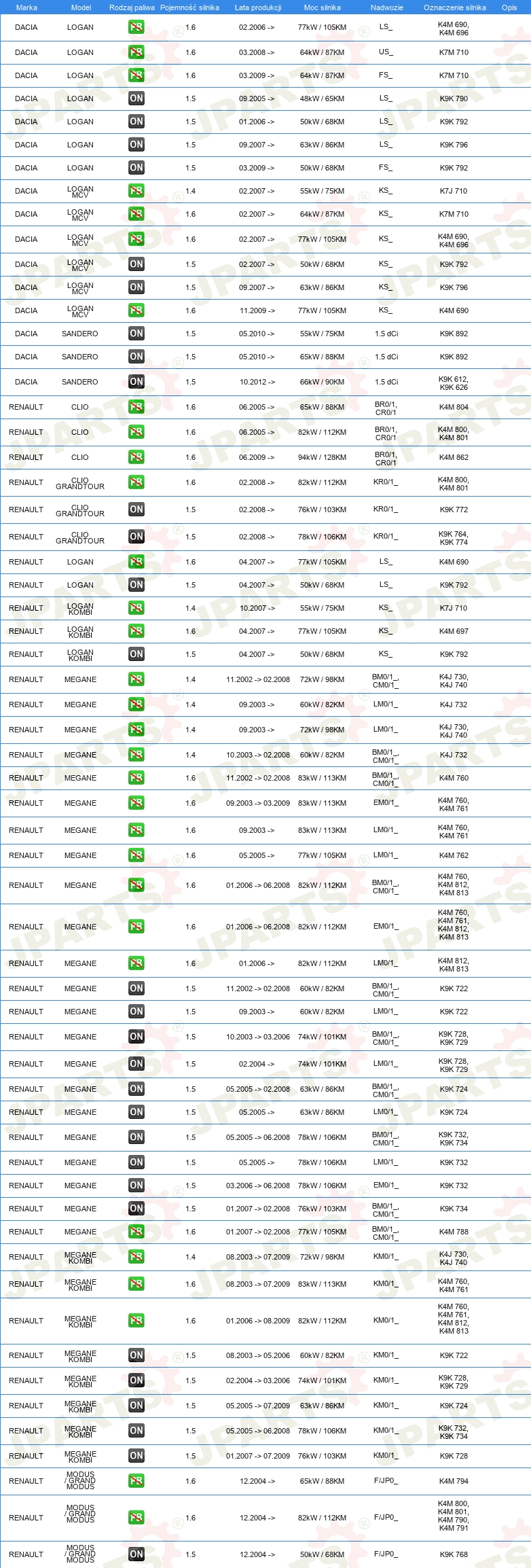Click the petrol icon in the Megane K4M 788 row
Image resolution: width=531 pixels, height=1568 pixels.
(x=136, y=1232)
